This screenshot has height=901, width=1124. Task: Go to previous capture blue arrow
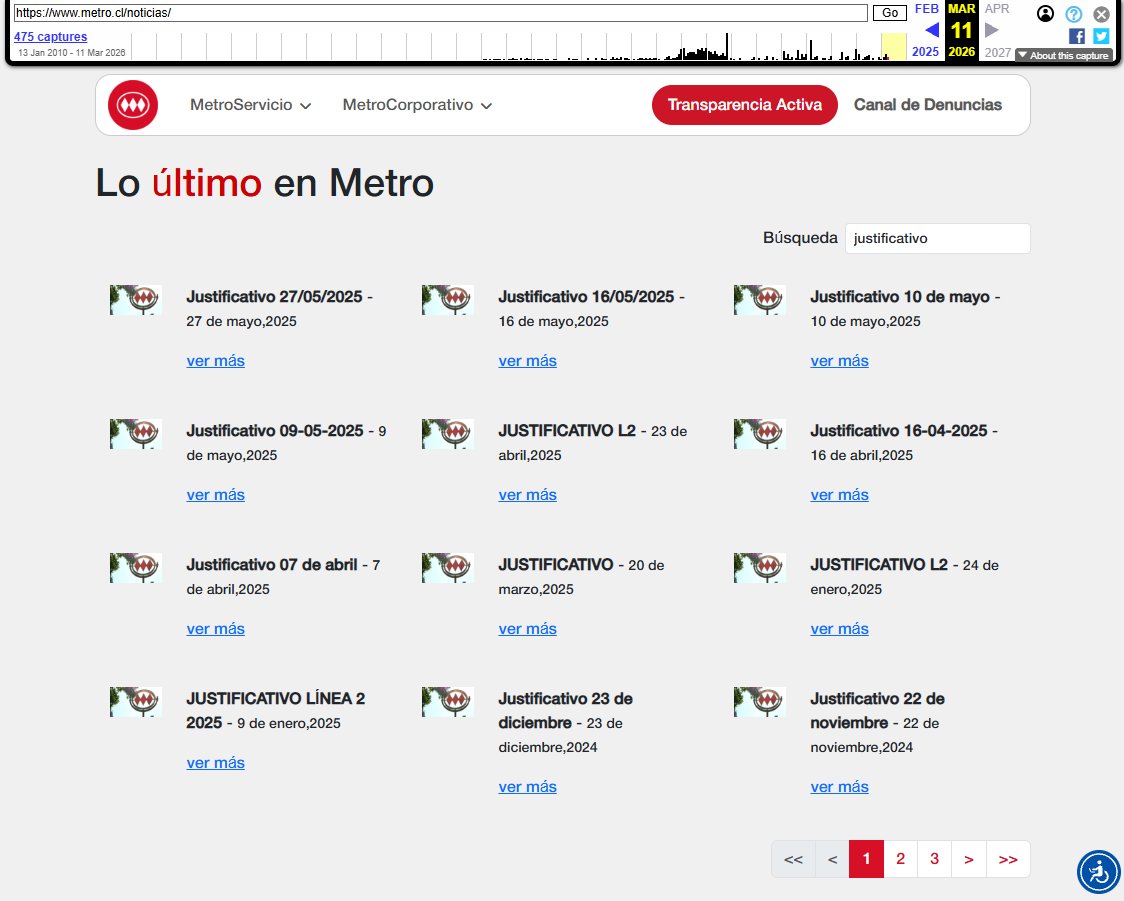point(932,30)
